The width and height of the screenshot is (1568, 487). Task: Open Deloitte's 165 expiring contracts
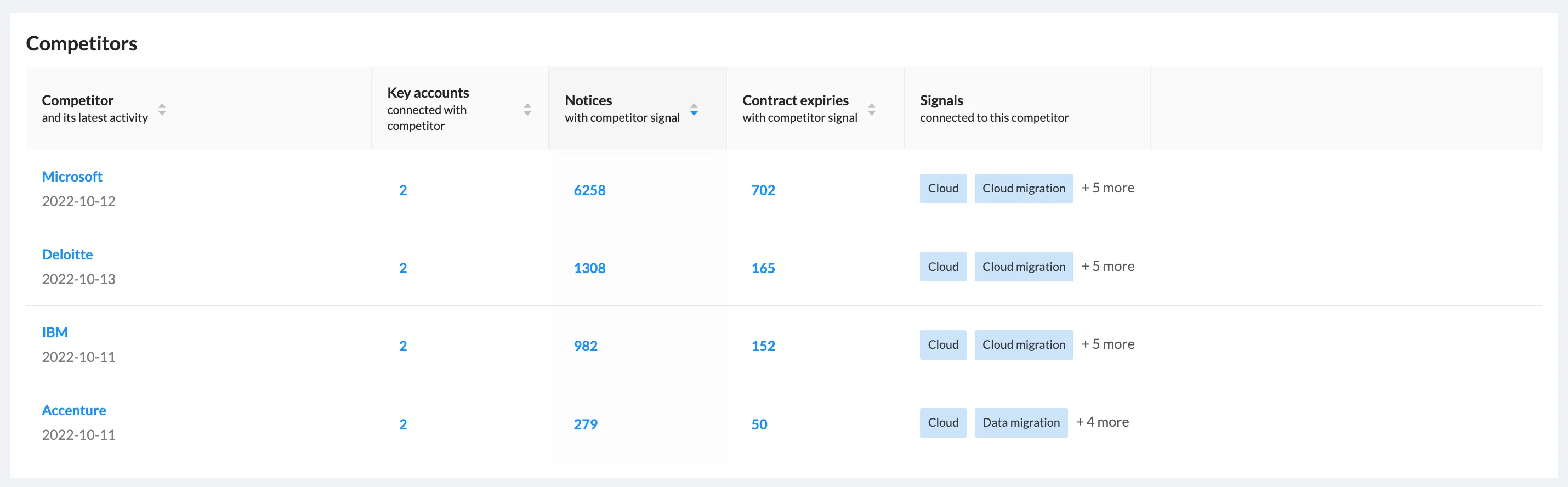(763, 268)
